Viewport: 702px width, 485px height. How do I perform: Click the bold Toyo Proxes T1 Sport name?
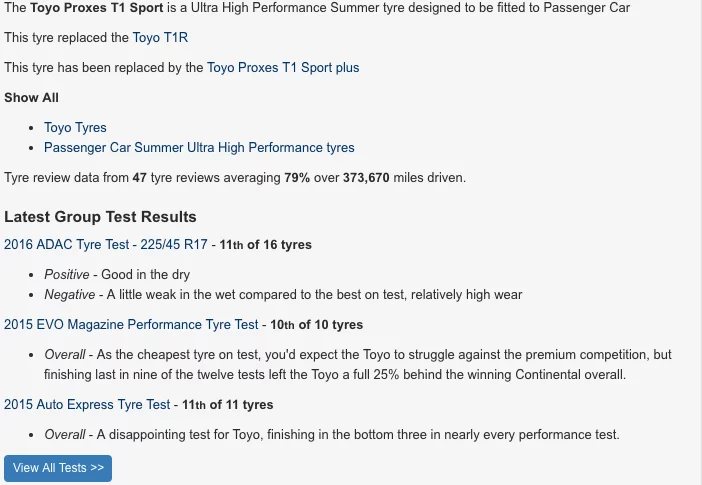pos(97,8)
